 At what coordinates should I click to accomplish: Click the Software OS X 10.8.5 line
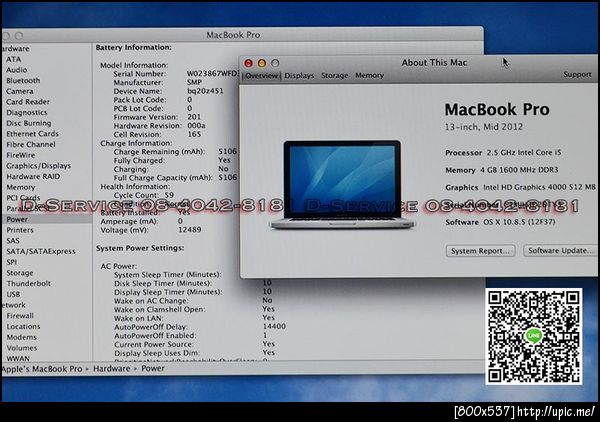click(x=500, y=222)
